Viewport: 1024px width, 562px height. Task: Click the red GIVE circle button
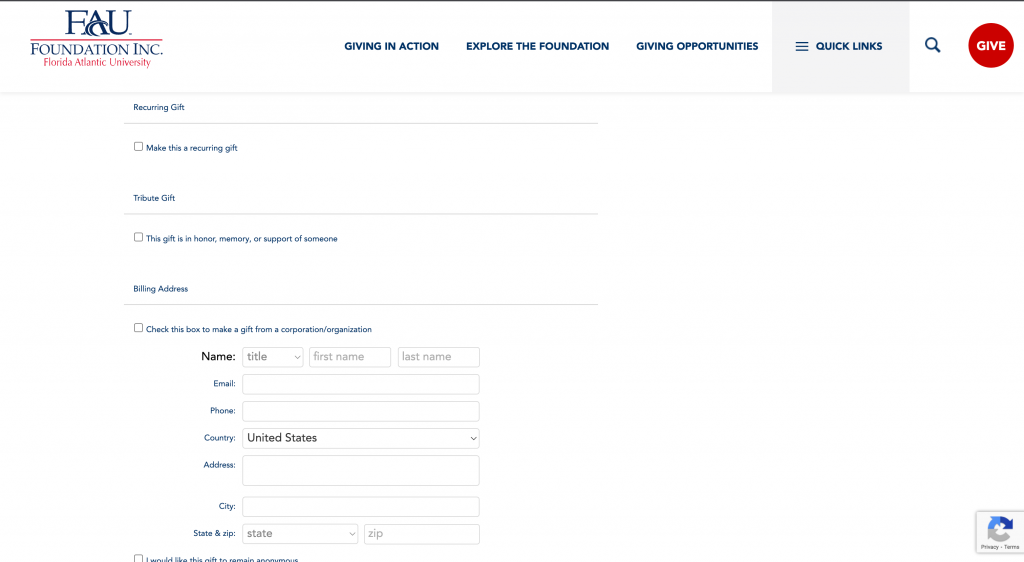990,46
